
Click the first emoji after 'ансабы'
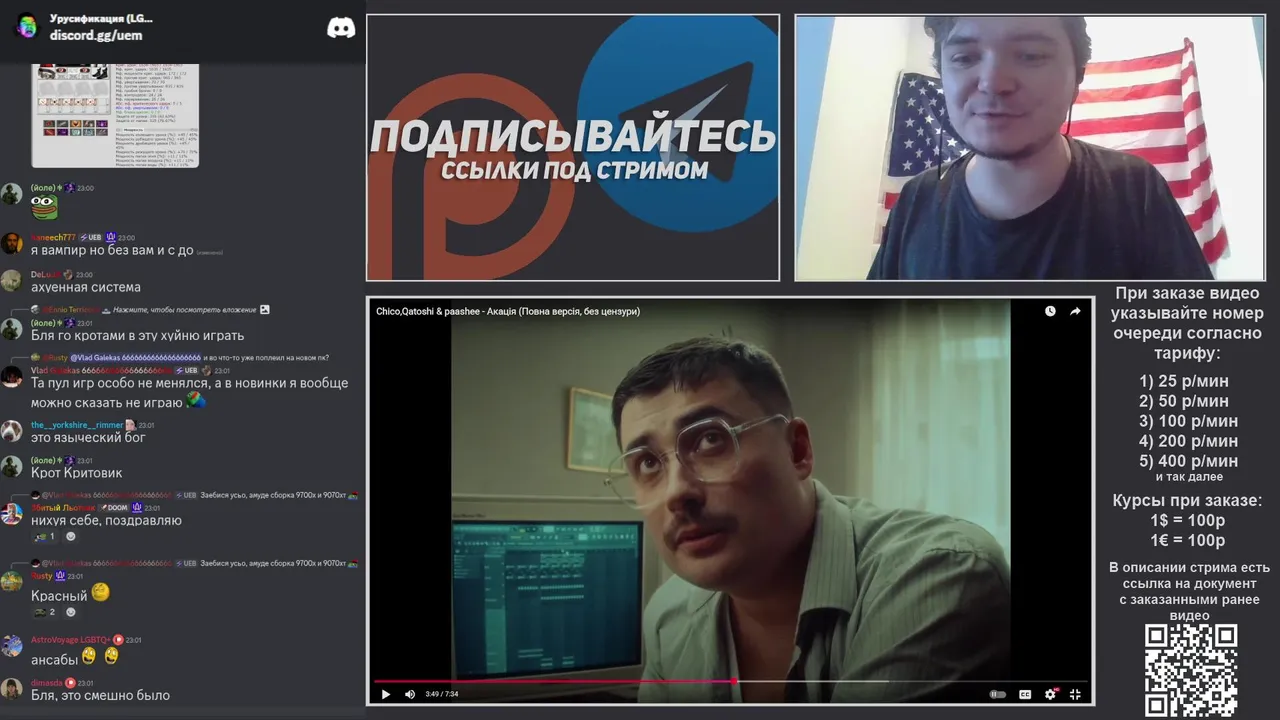pos(90,656)
